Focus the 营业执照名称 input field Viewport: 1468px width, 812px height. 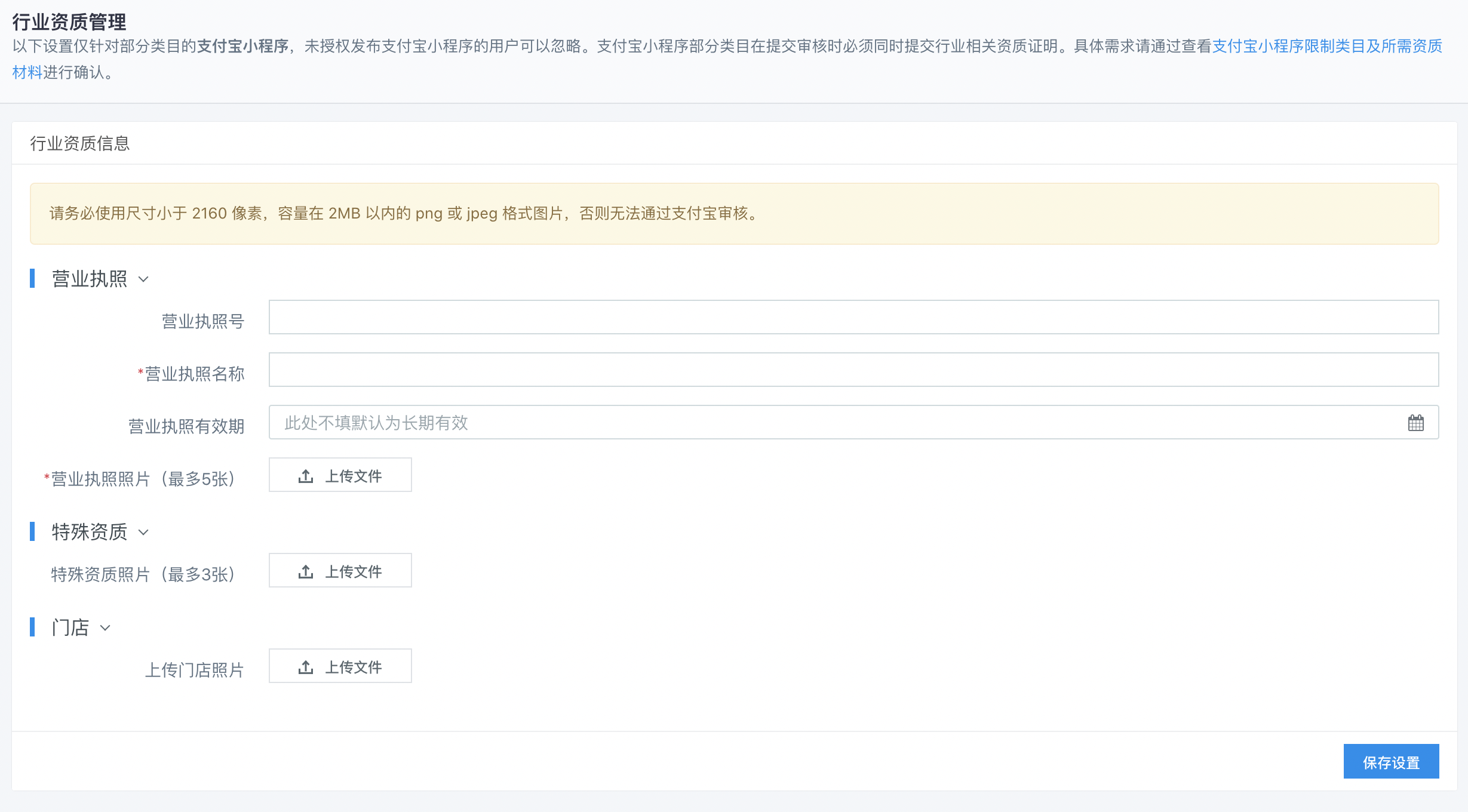[853, 370]
